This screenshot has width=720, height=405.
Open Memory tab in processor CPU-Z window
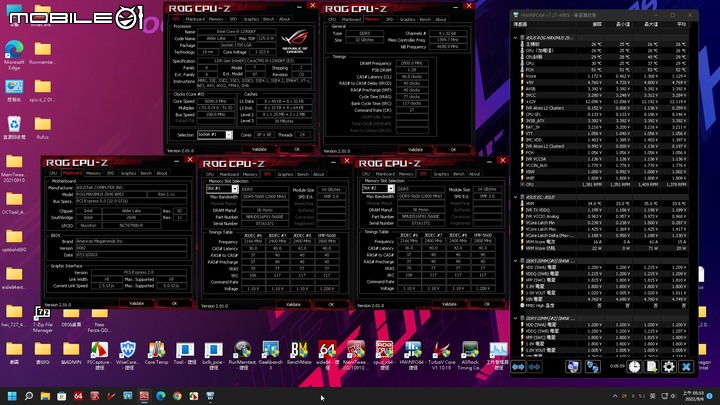pos(216,19)
